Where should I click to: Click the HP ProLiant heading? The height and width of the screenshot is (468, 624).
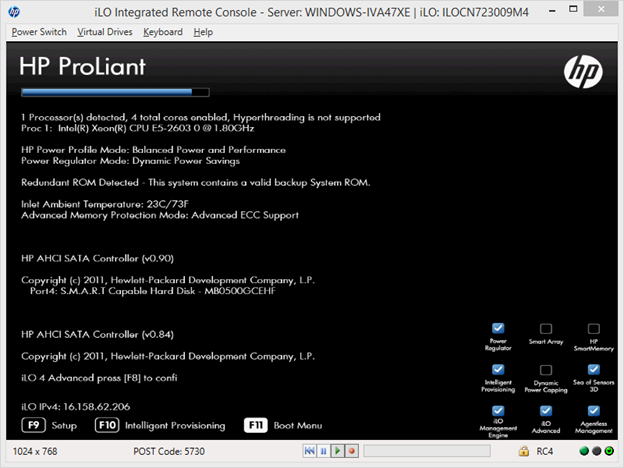pos(82,66)
